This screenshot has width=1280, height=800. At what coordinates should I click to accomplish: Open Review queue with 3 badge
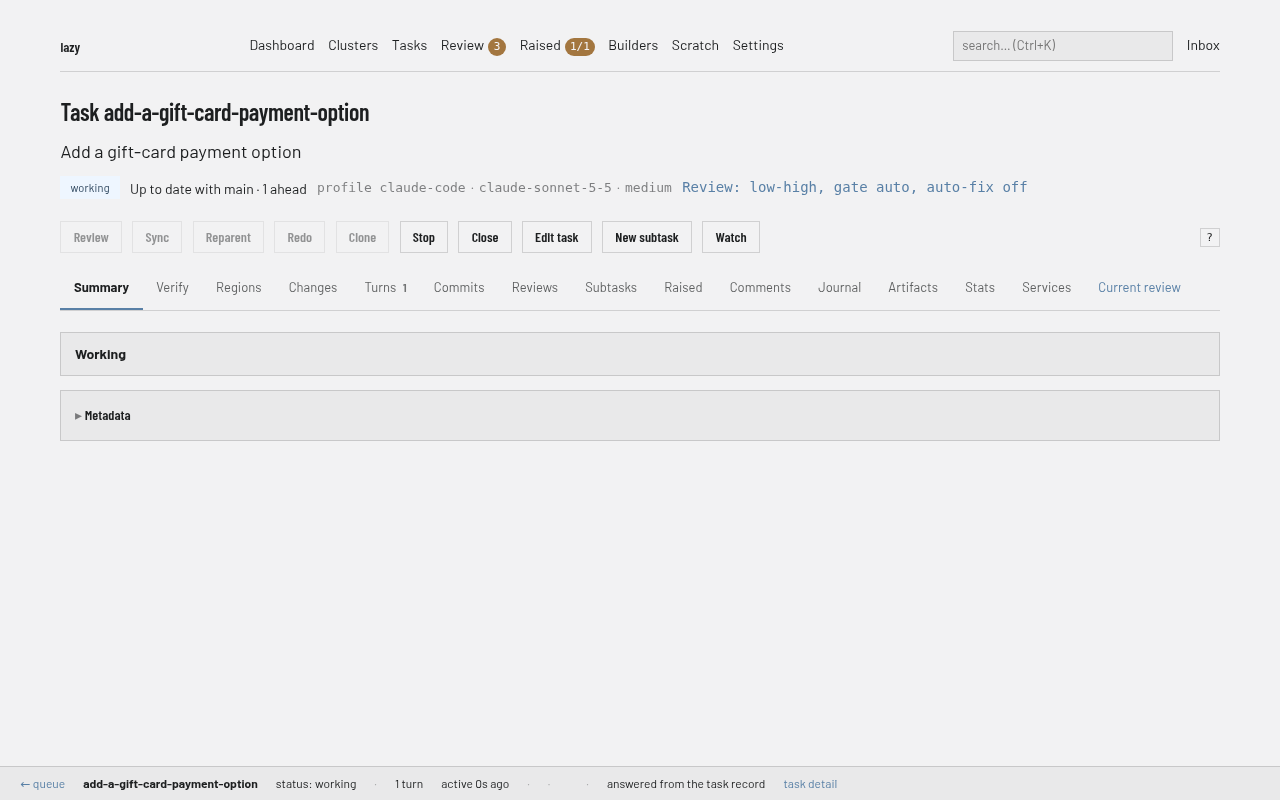pyautogui.click(x=473, y=46)
